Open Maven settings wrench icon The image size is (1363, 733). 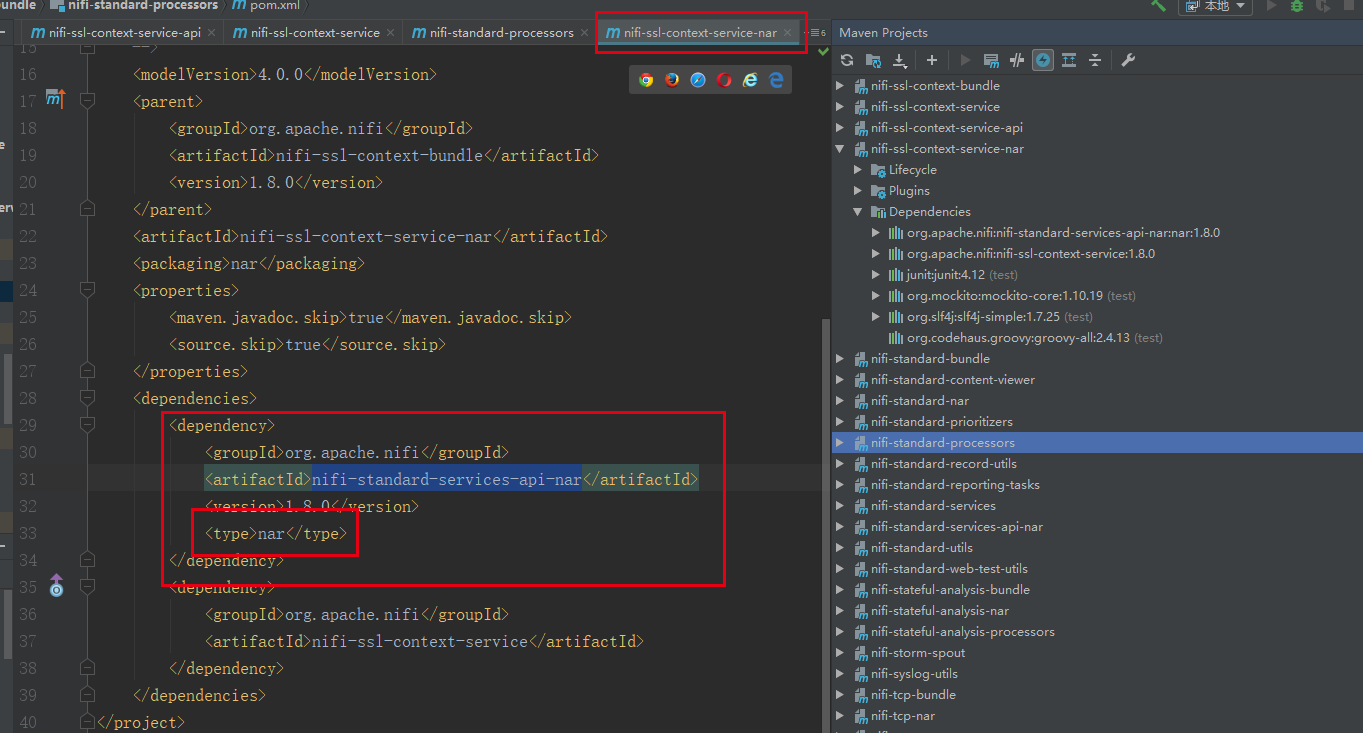click(x=1128, y=60)
